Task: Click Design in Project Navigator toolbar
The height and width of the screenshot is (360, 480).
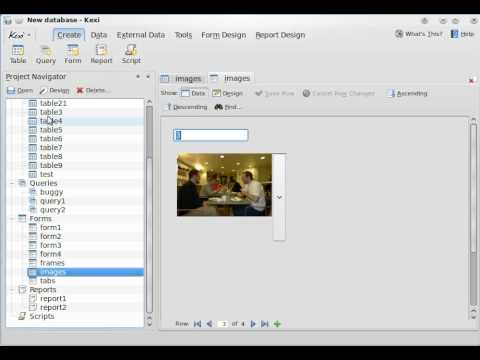Action: (54, 90)
